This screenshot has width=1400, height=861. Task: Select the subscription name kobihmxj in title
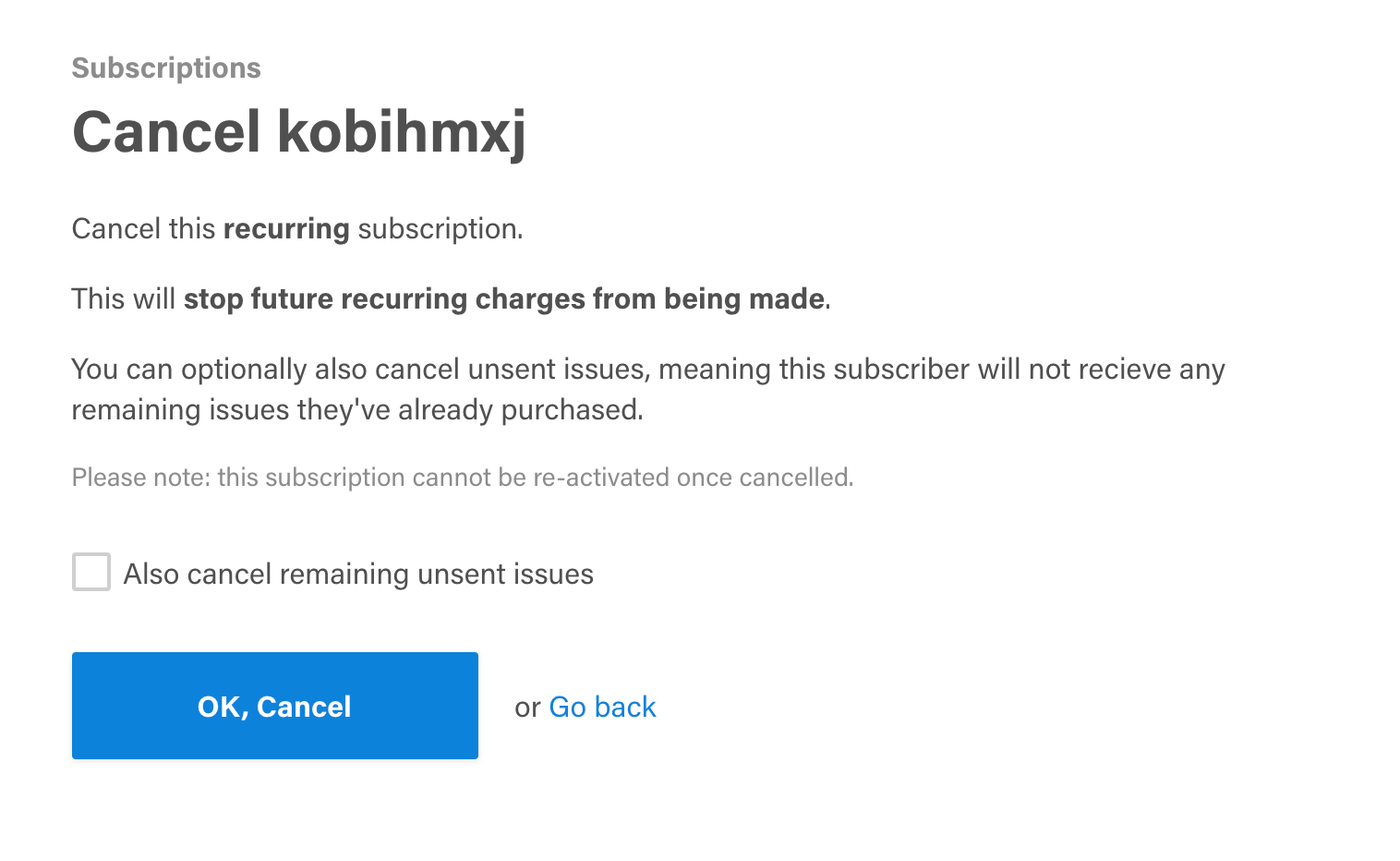401,133
